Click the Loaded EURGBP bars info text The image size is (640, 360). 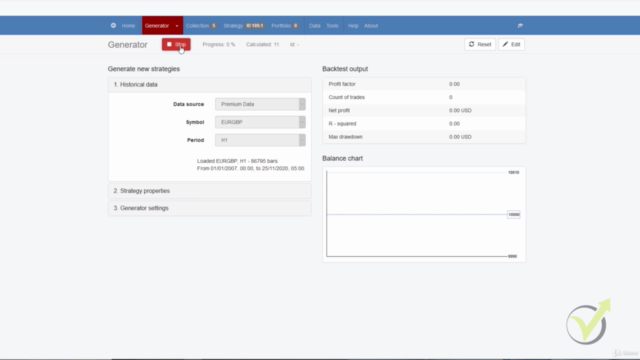click(251, 164)
